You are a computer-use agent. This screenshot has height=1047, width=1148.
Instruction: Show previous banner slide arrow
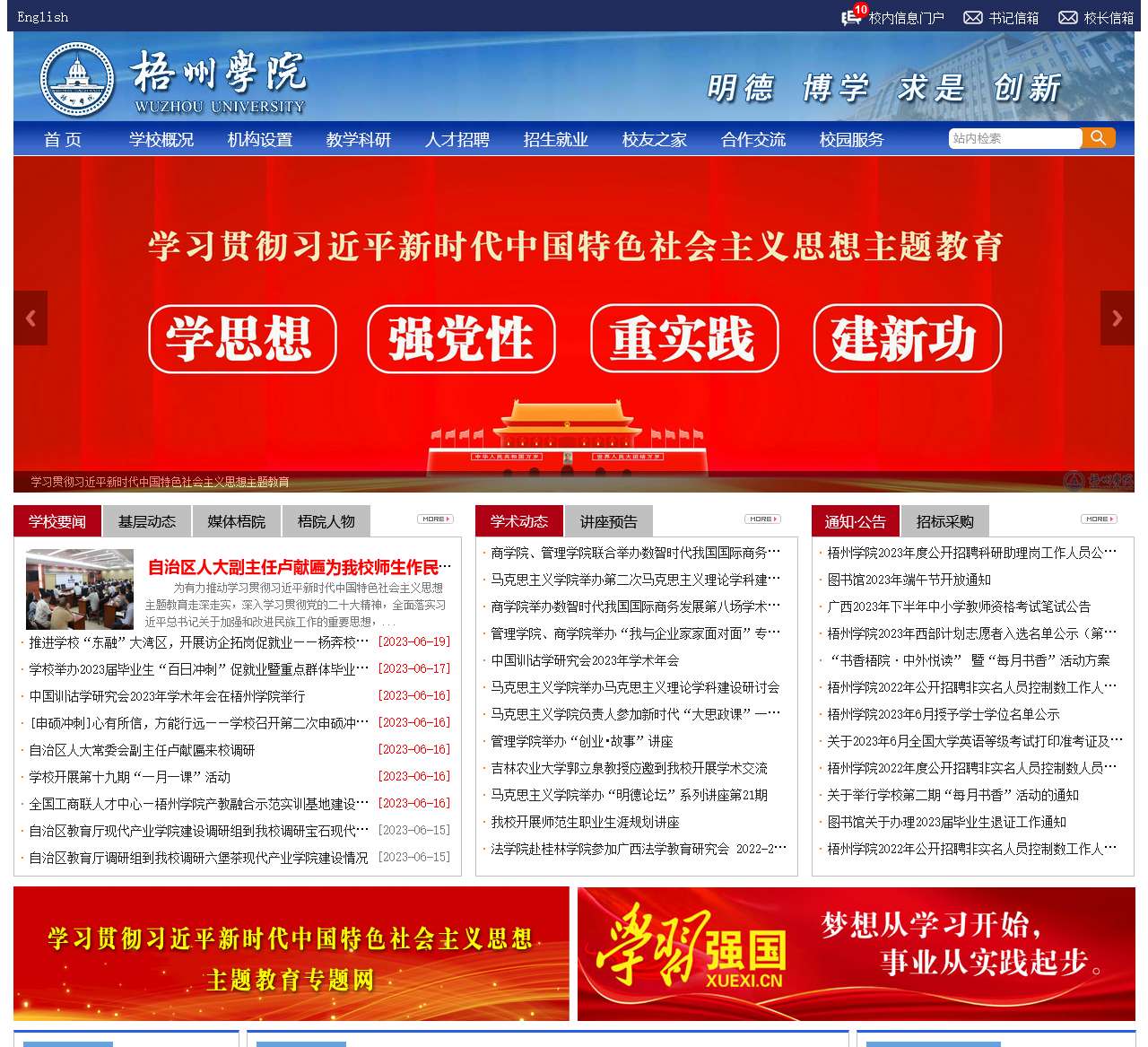coord(30,318)
